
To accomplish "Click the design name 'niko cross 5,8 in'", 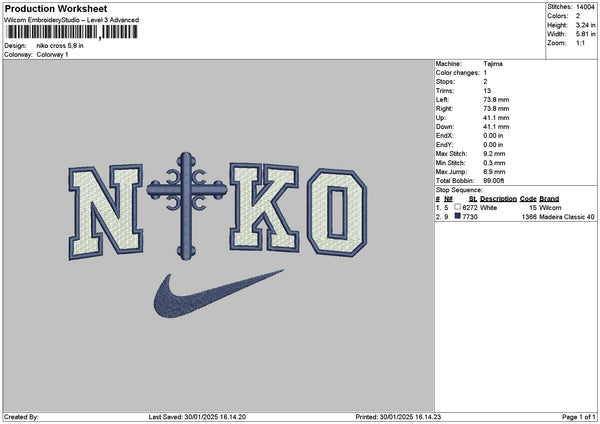I will click(x=60, y=46).
